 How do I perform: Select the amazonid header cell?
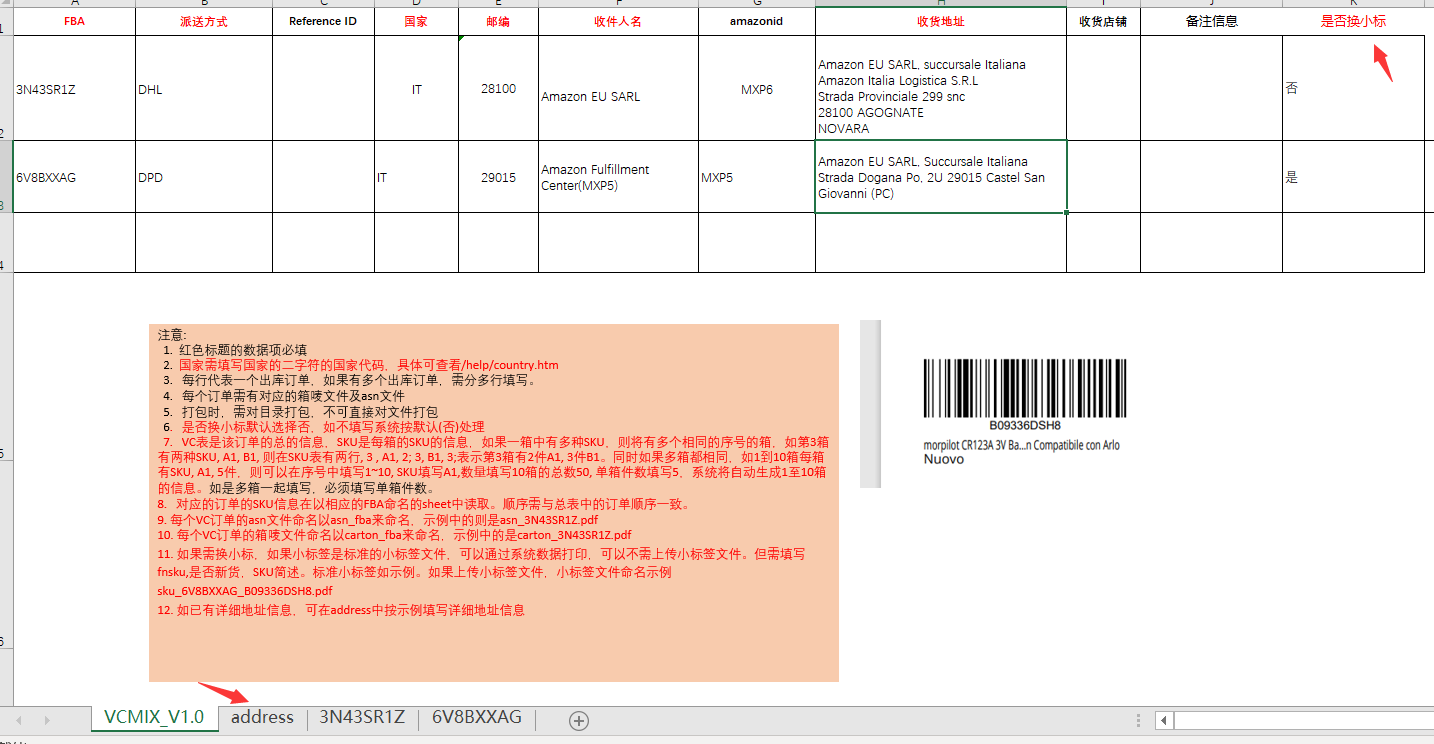pyautogui.click(x=757, y=21)
